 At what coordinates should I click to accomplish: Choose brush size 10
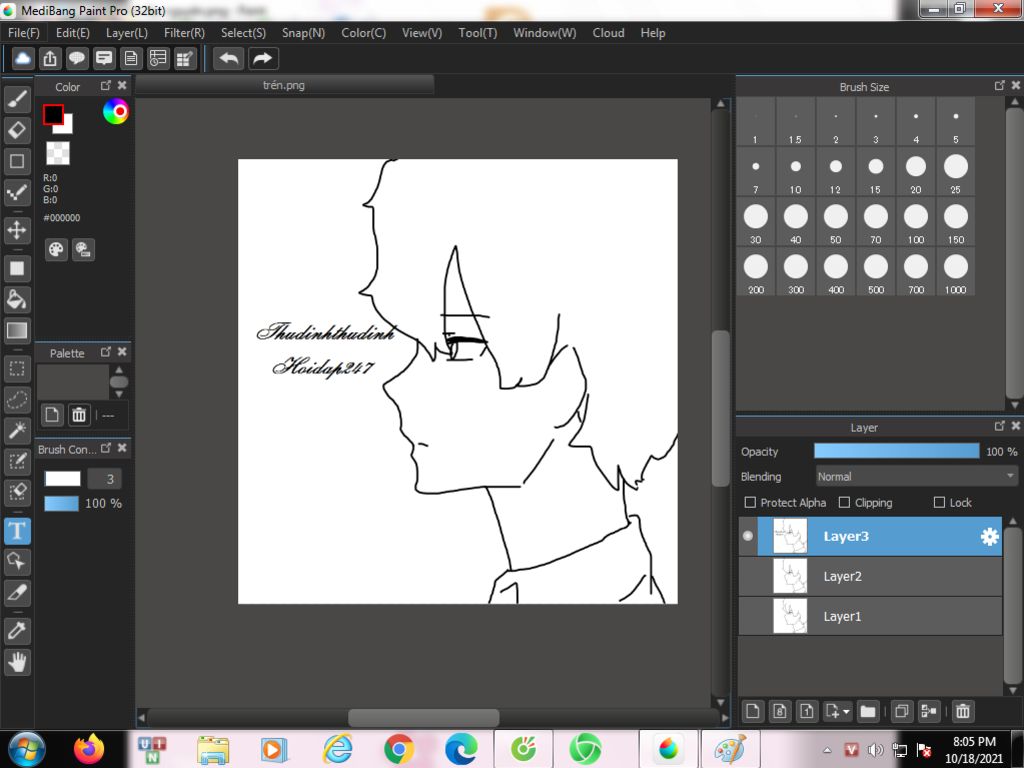(x=795, y=172)
